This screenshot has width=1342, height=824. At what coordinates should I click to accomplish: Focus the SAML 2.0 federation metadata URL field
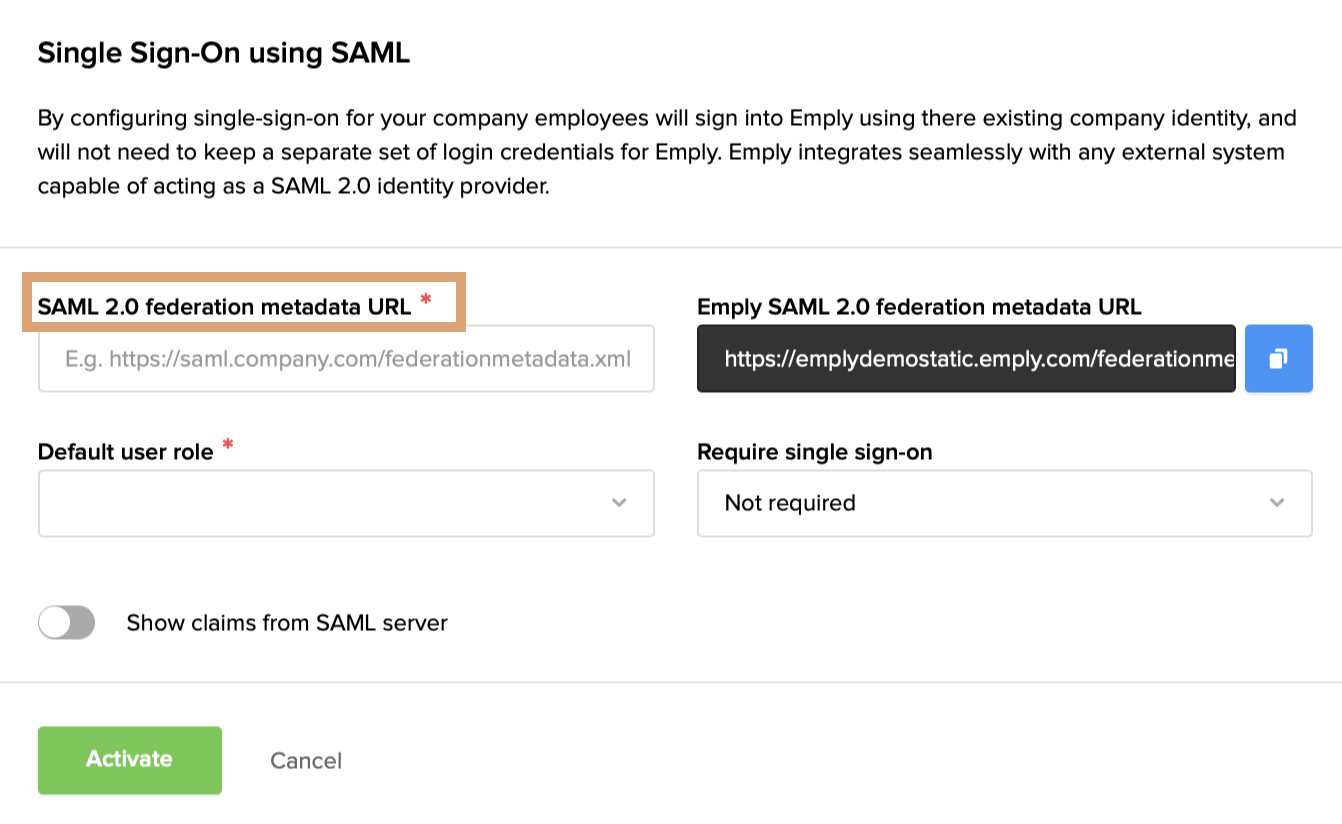[346, 358]
